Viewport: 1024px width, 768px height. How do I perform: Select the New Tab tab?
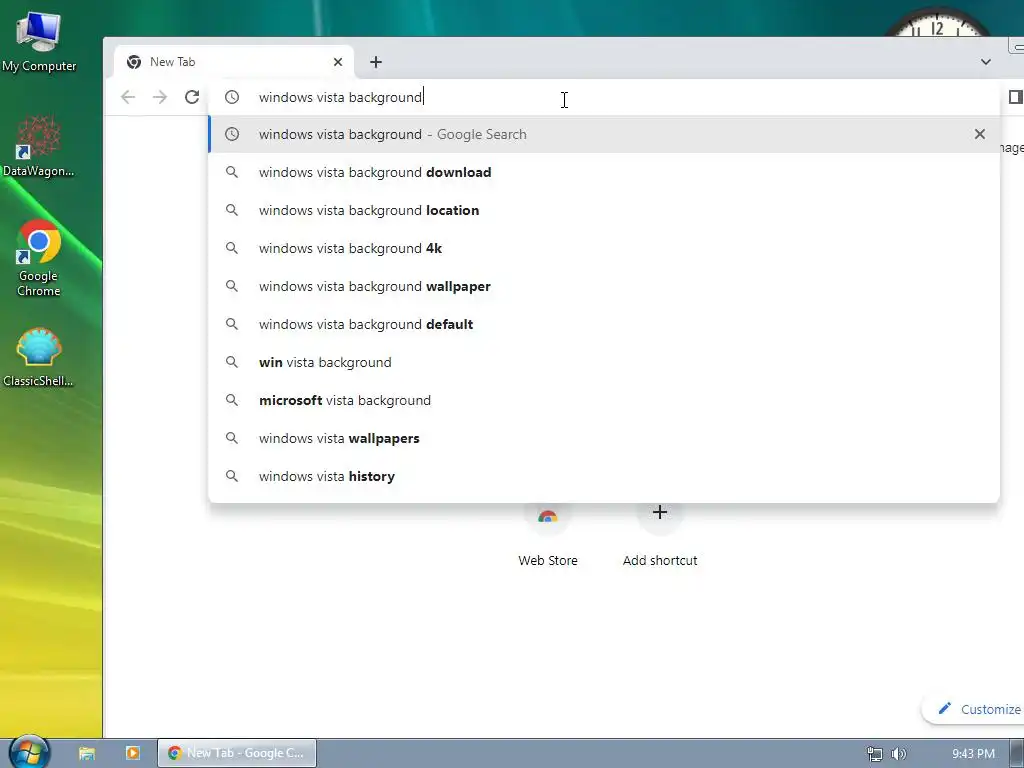[x=234, y=62]
